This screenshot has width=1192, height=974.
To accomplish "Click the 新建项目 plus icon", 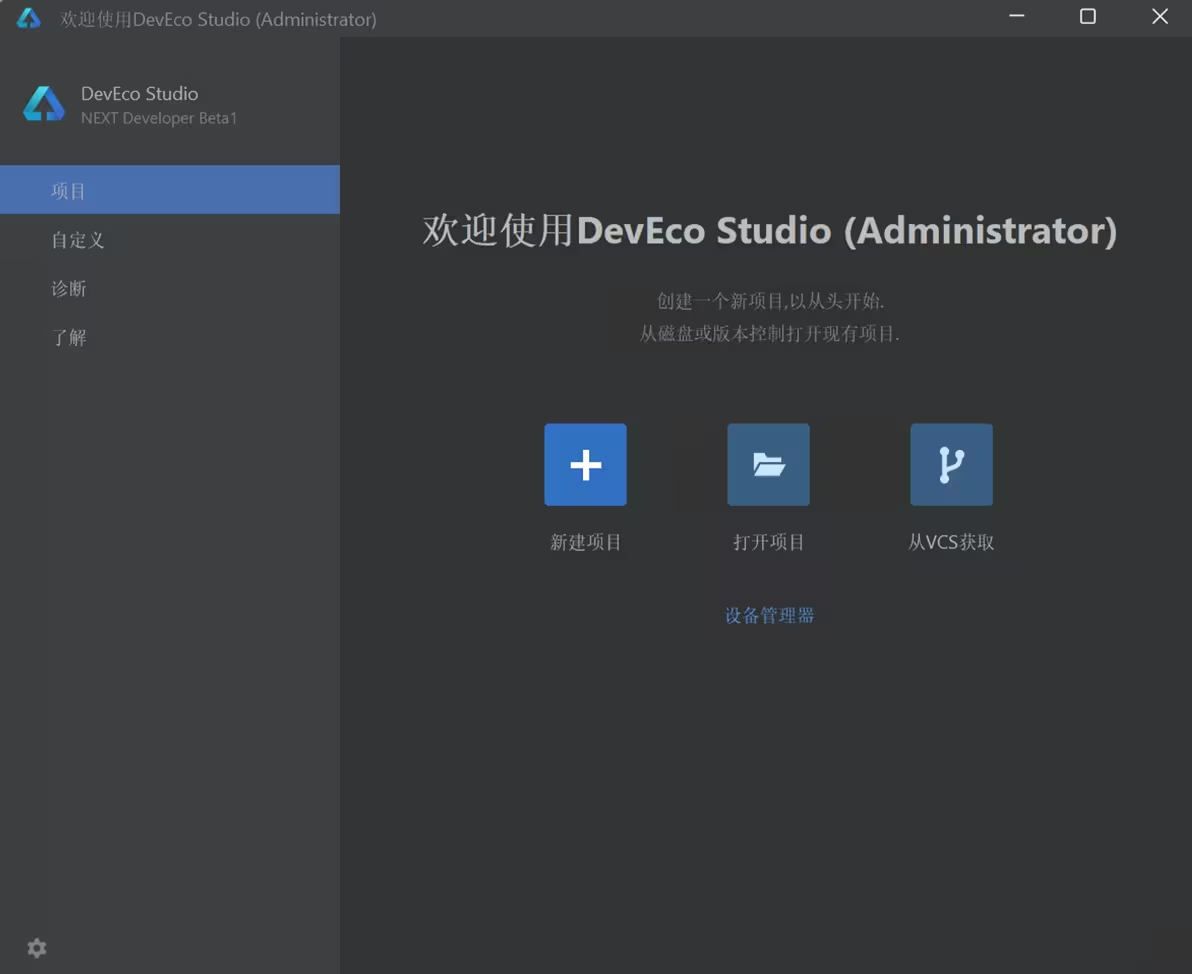I will [585, 465].
